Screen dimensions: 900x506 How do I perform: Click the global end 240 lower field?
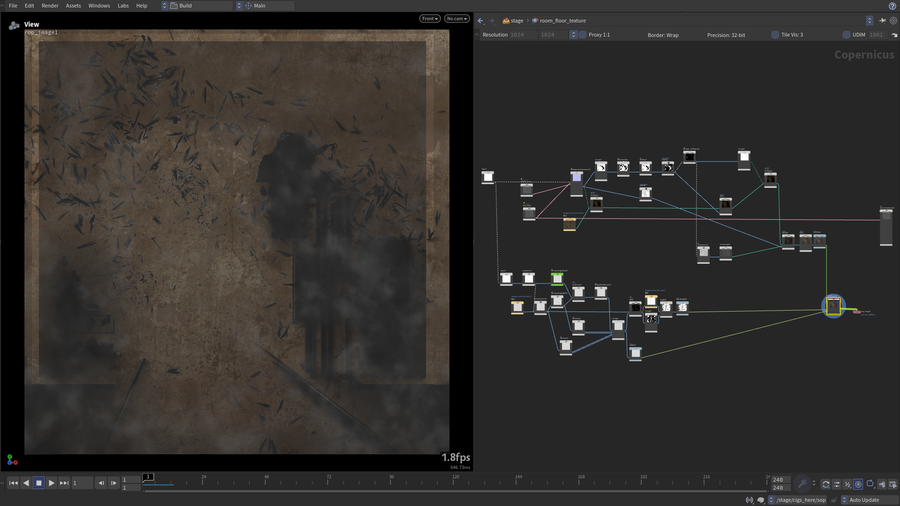click(779, 488)
